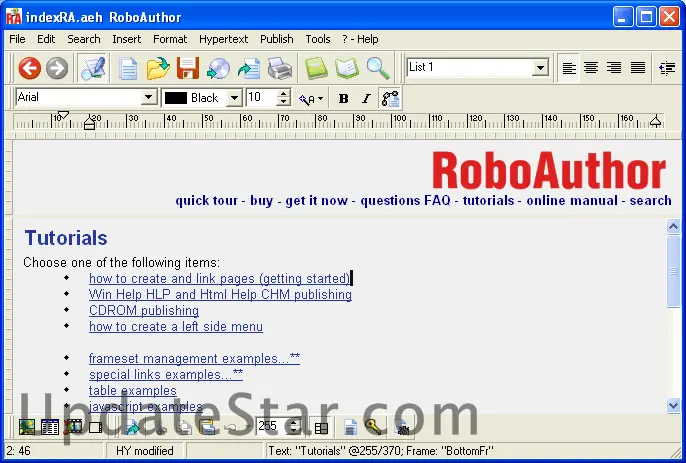Click the indent icon in toolbar

667,68
